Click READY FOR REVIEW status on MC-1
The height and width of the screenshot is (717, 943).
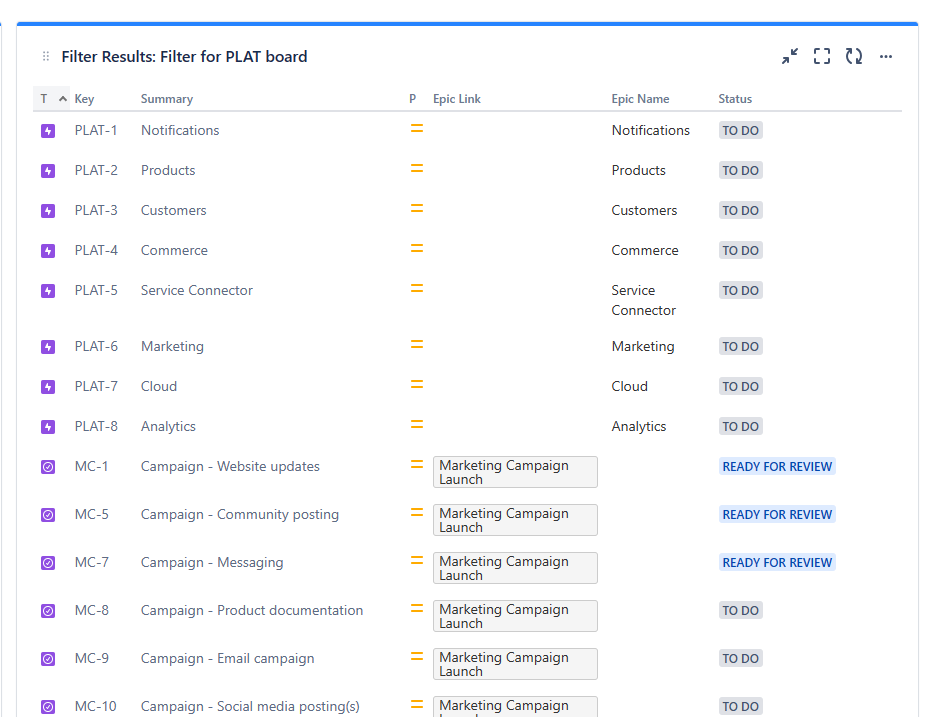(777, 467)
